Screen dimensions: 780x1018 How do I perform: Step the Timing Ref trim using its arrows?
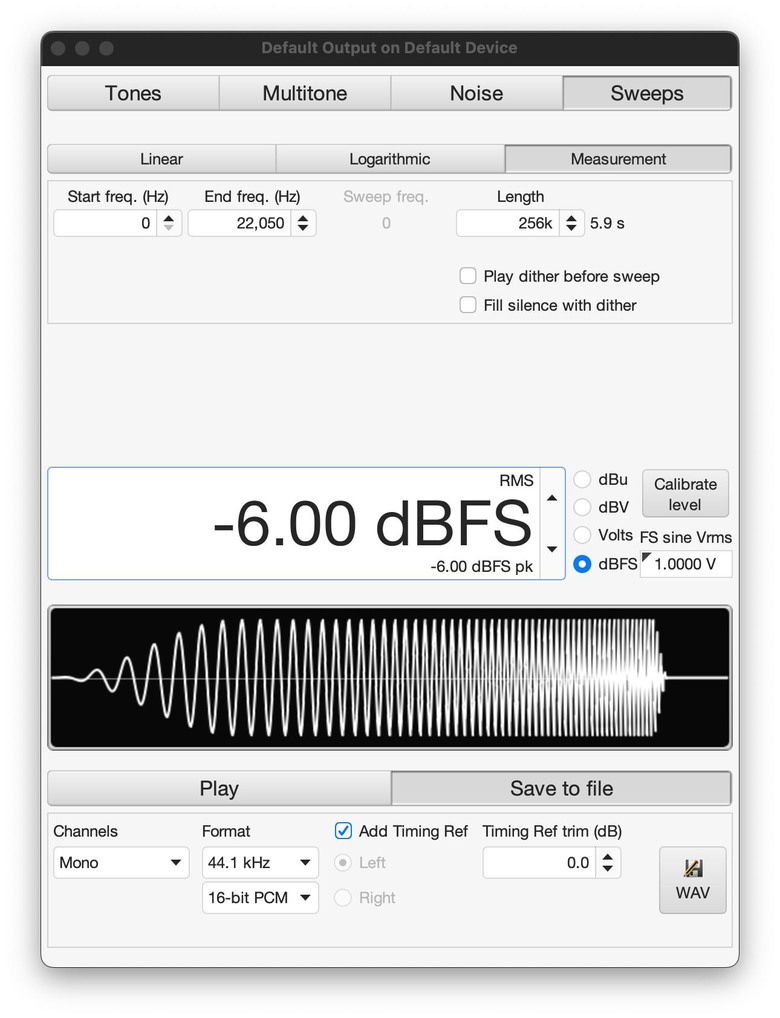tap(608, 863)
